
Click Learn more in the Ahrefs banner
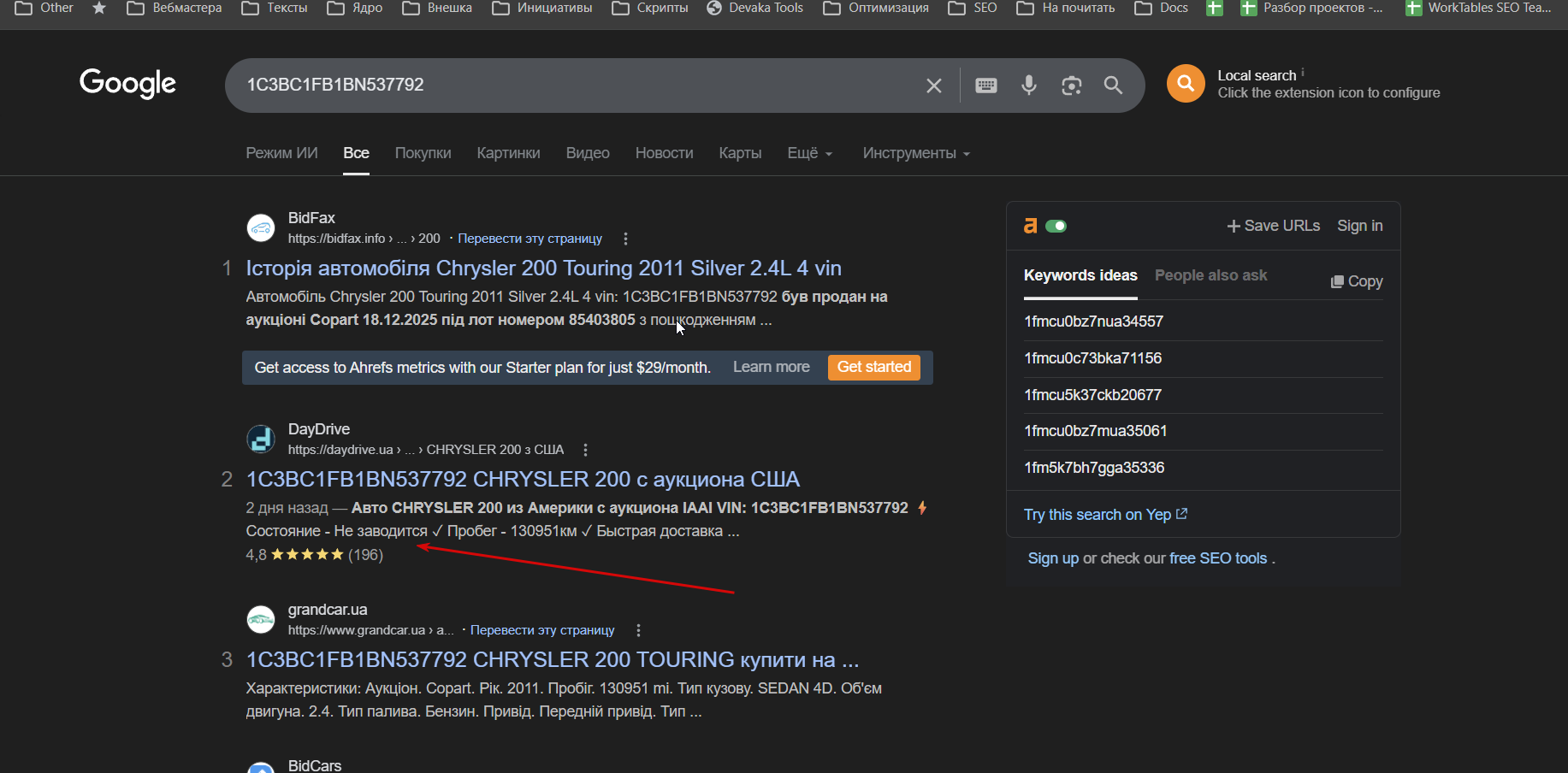[x=772, y=367]
